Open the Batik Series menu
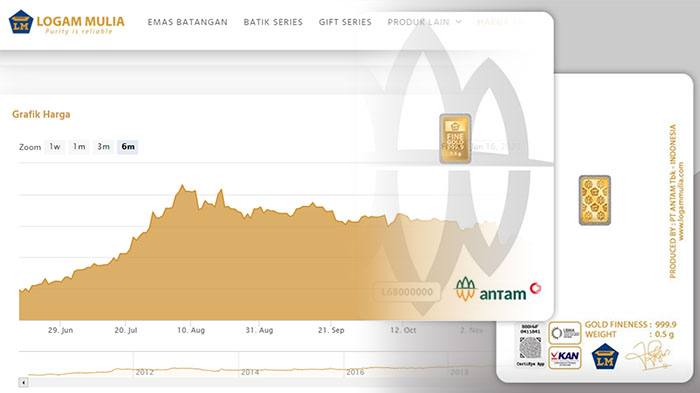Image resolution: width=700 pixels, height=393 pixels. 273,22
